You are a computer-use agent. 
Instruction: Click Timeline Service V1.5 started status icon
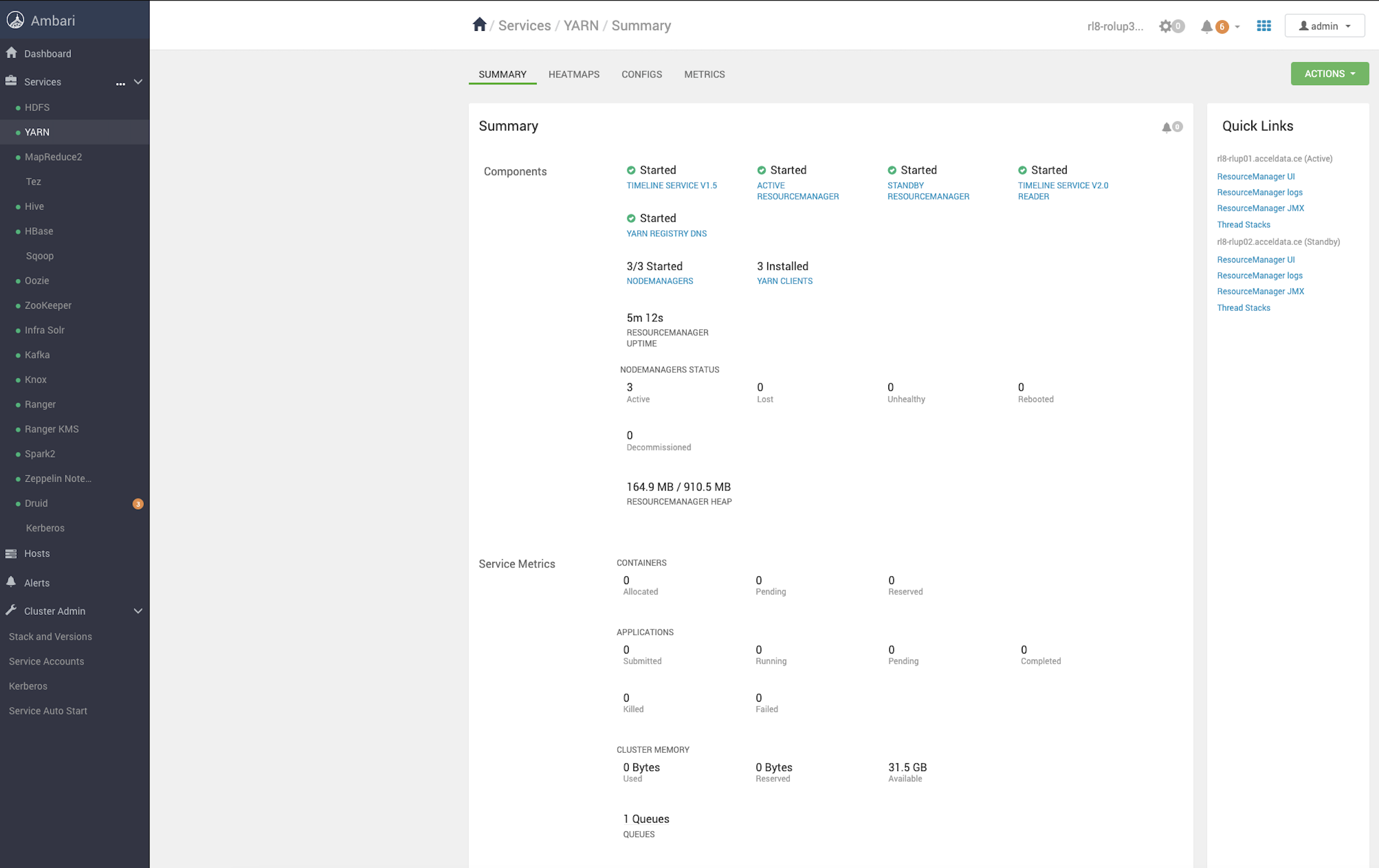(x=631, y=170)
